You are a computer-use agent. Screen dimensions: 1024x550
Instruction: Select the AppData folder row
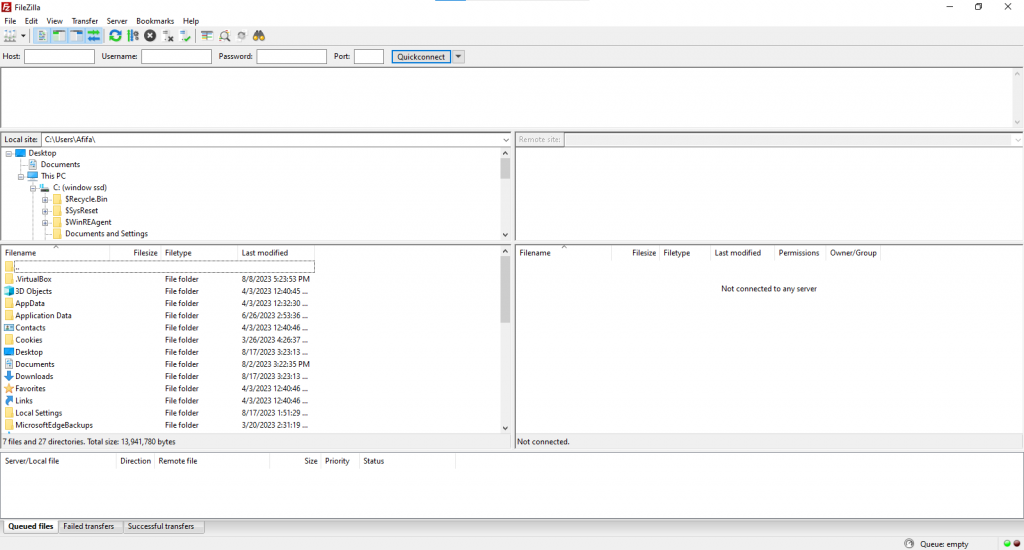point(159,304)
